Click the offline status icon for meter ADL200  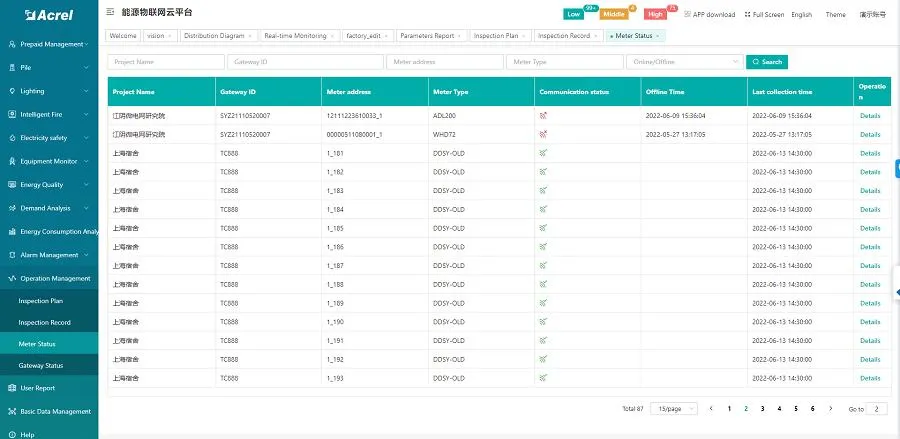click(x=543, y=115)
